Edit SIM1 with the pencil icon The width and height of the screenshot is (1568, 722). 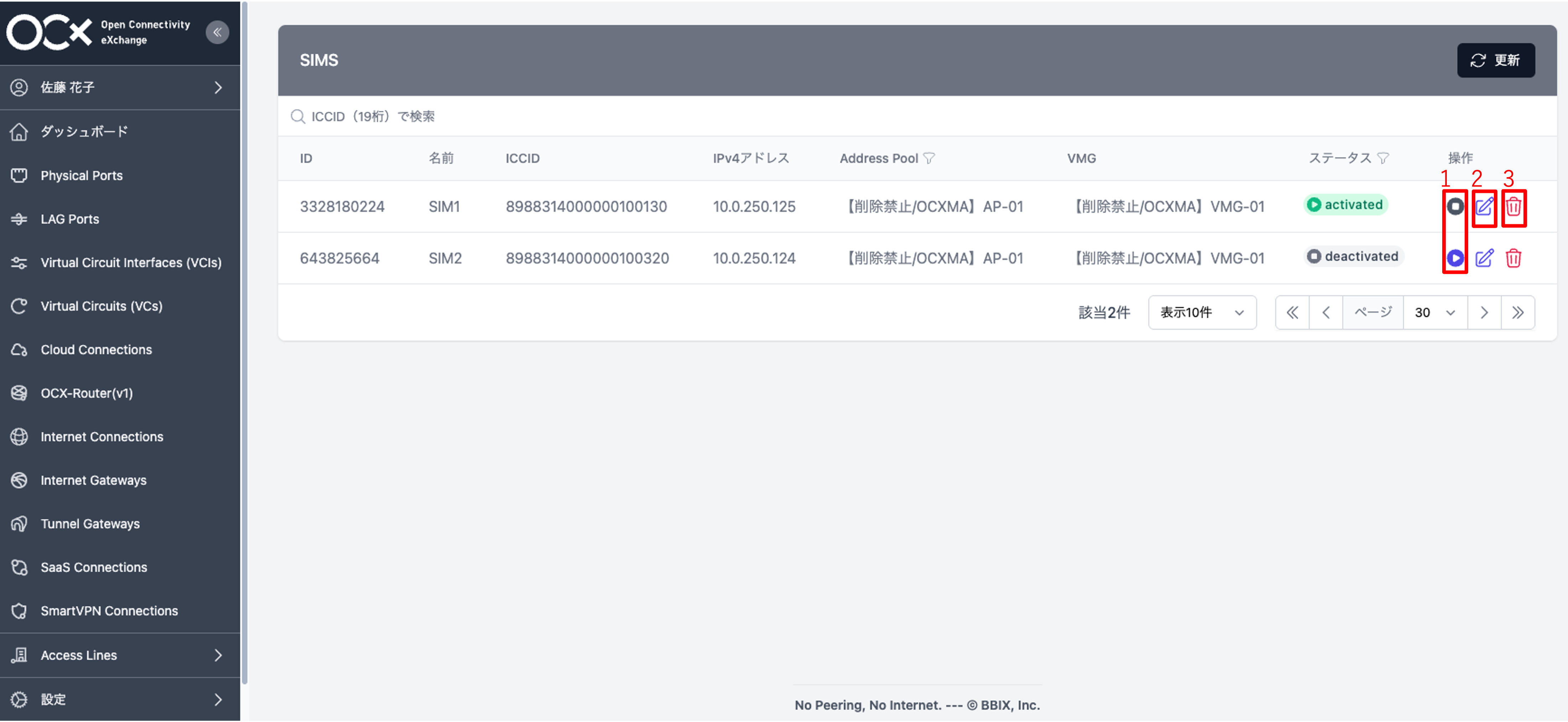pyautogui.click(x=1485, y=206)
